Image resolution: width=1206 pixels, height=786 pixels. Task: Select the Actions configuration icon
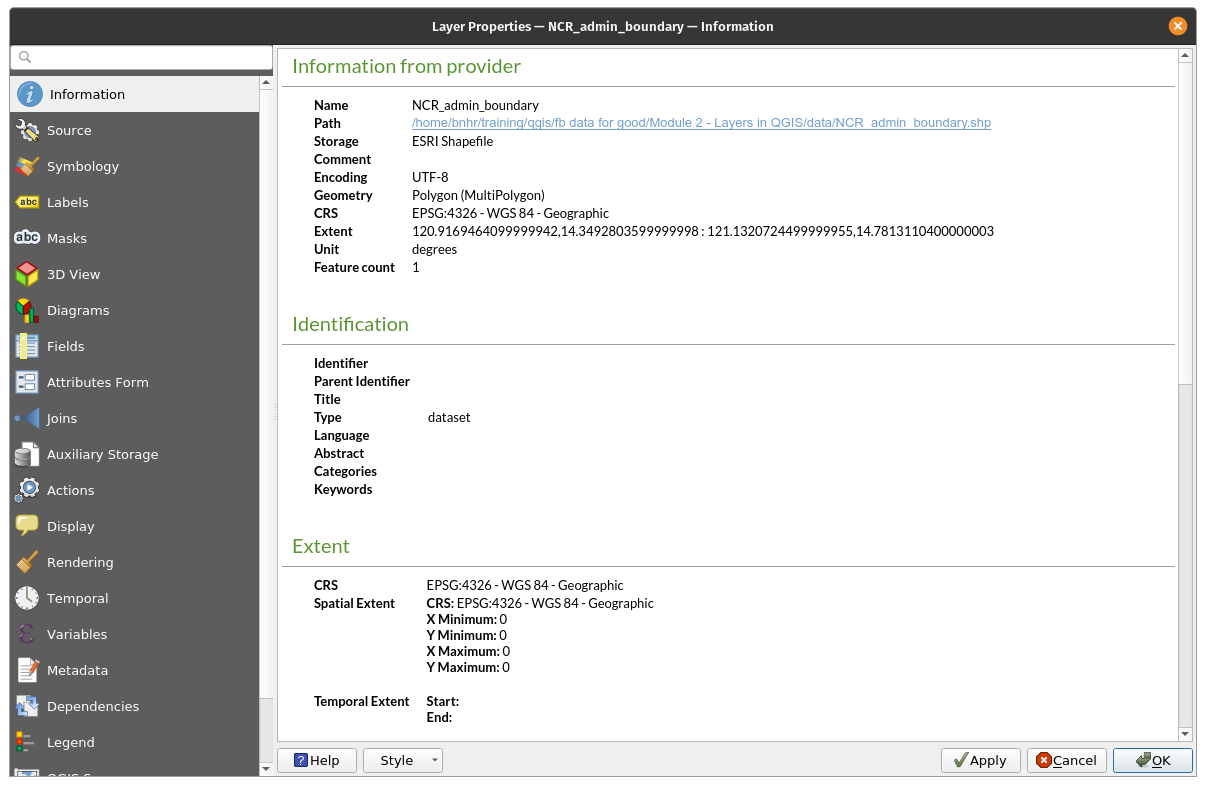point(28,490)
